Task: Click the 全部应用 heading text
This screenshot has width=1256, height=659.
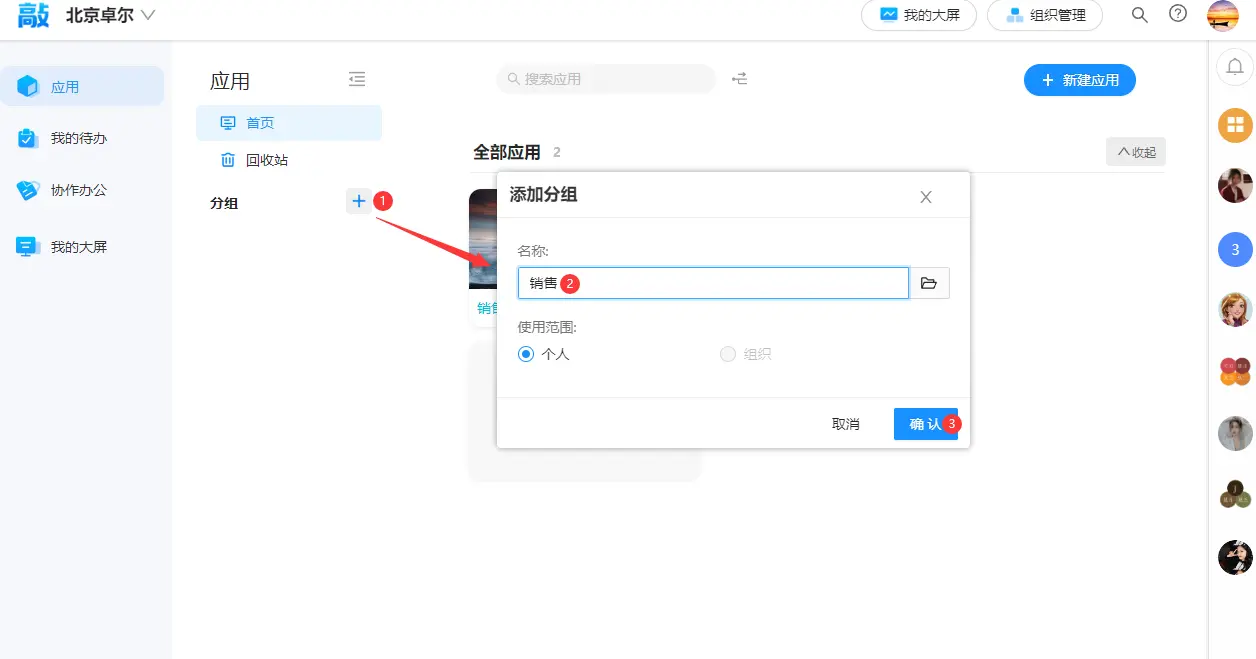Action: pos(507,152)
